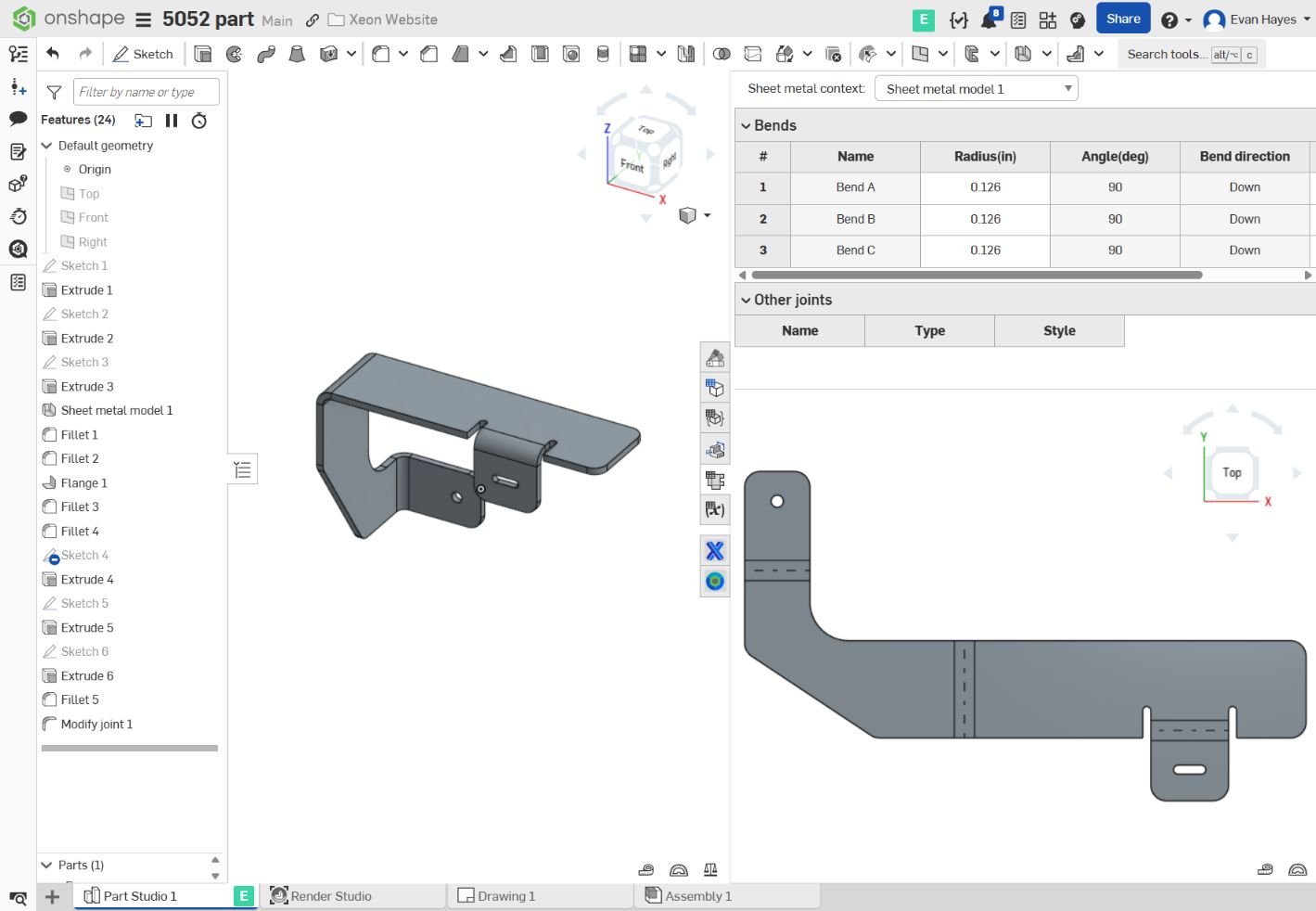Select the Split tool

coord(753,55)
